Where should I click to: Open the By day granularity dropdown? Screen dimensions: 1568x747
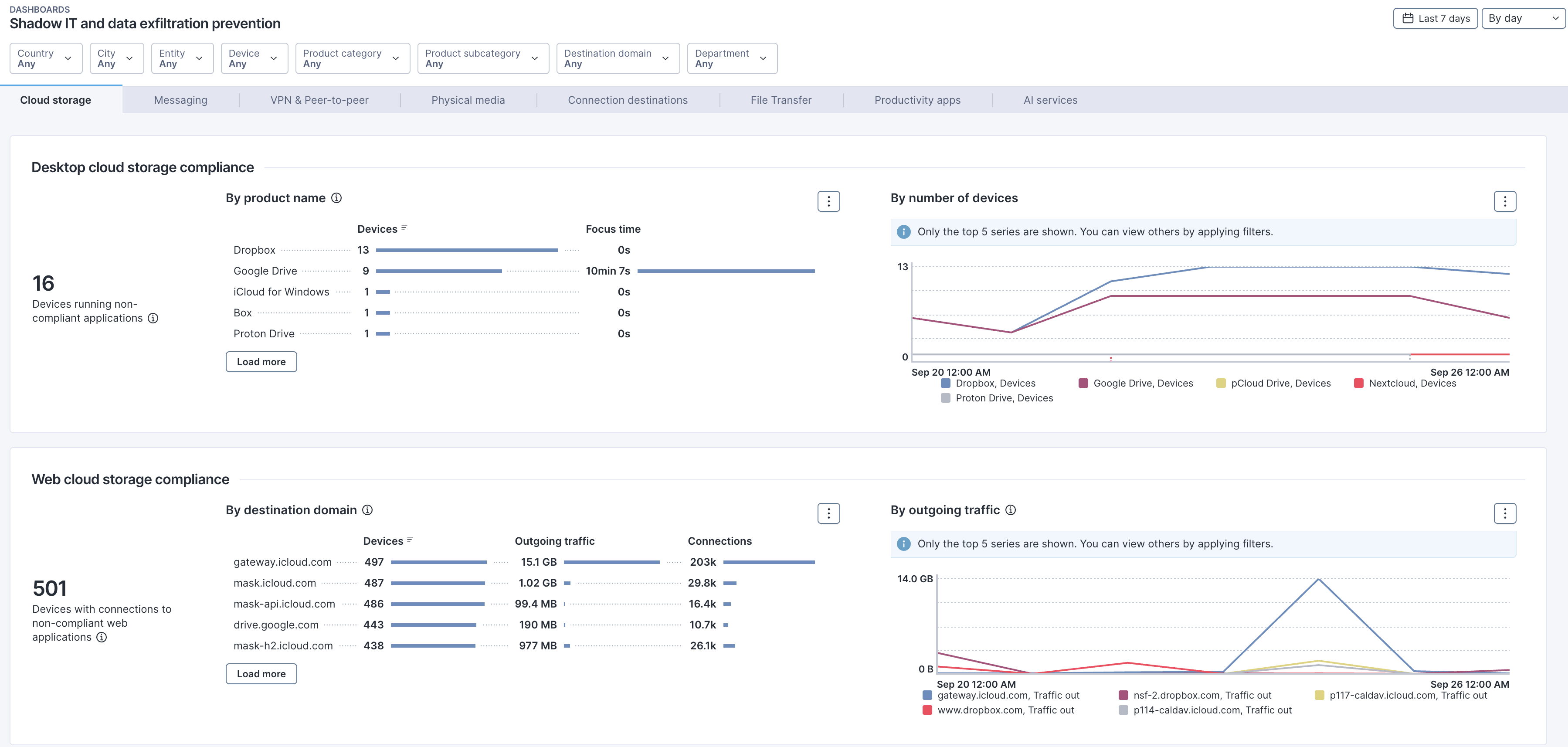coord(1522,18)
